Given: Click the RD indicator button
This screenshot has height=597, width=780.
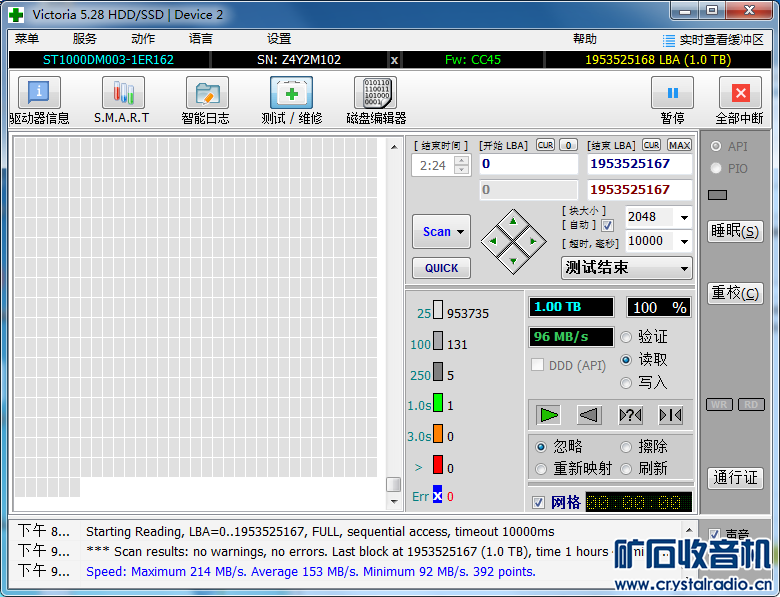Looking at the screenshot, I should pos(751,404).
